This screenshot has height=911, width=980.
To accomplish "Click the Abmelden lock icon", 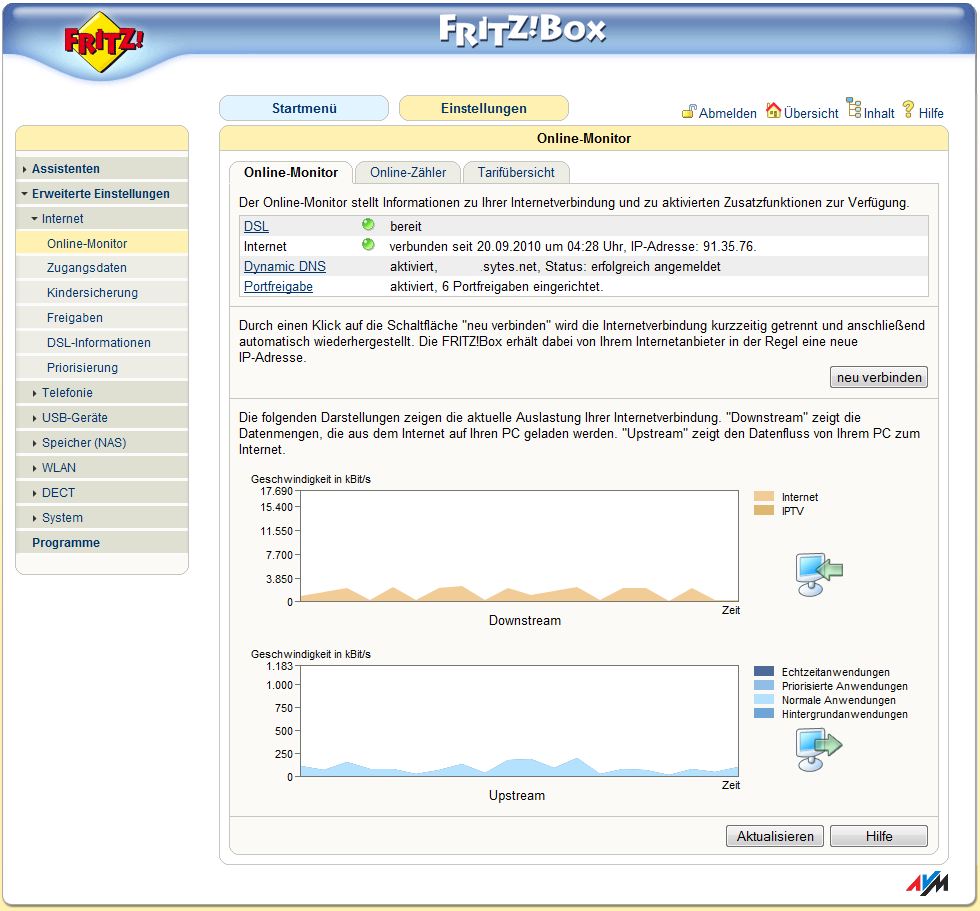I will [689, 111].
